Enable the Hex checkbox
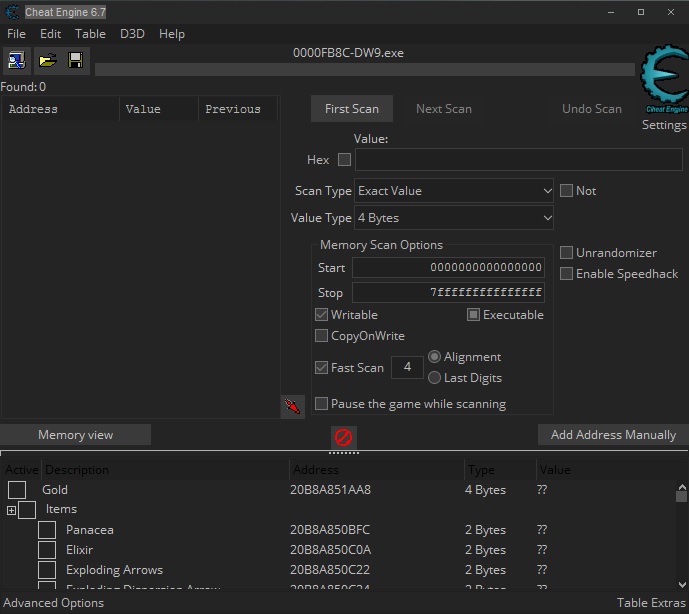 point(344,160)
